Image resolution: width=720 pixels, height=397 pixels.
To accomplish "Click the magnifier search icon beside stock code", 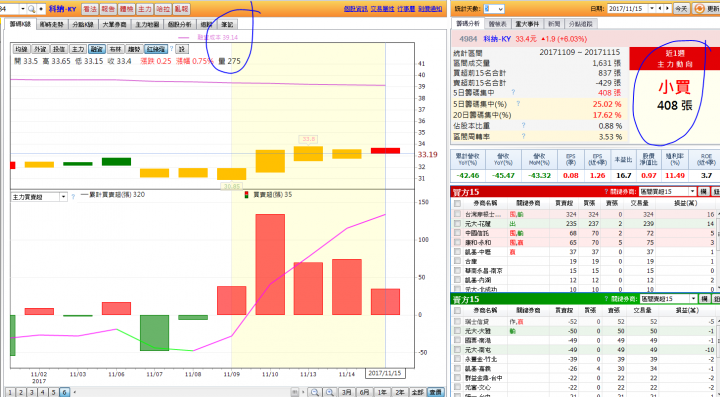I will tap(32, 9).
